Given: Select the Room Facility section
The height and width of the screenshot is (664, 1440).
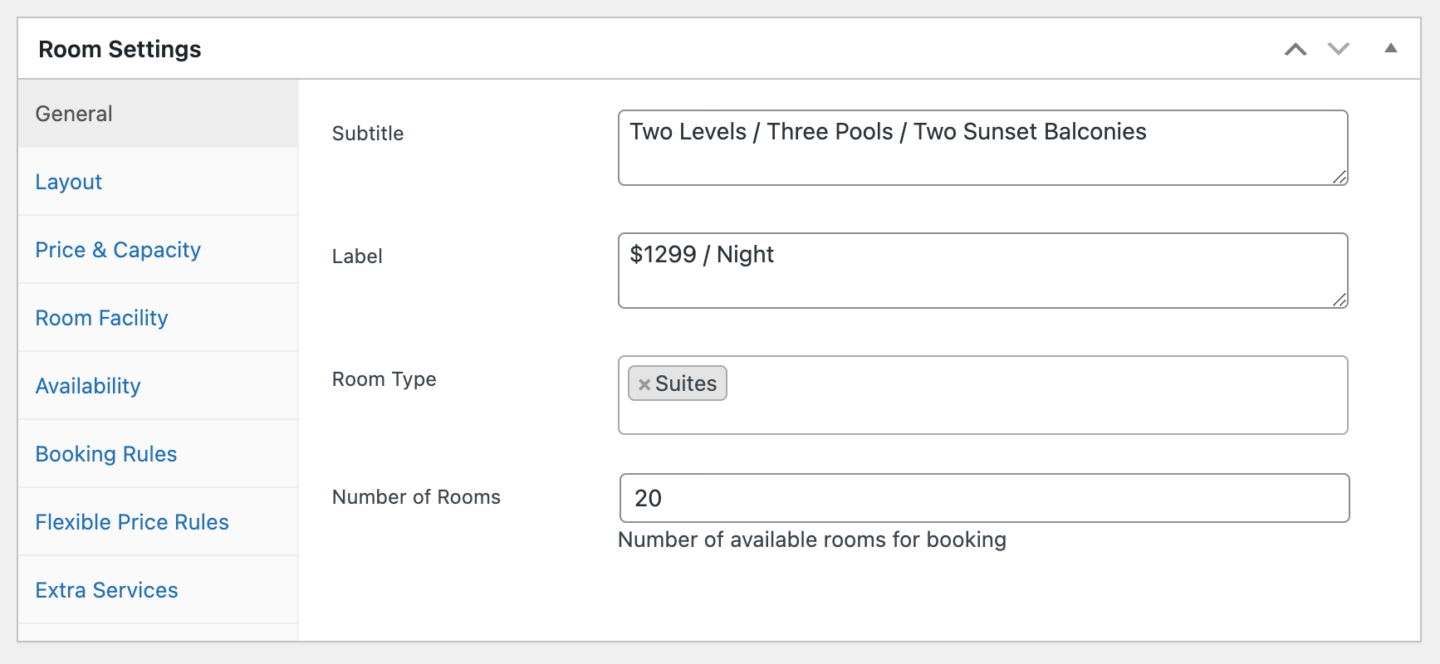Looking at the screenshot, I should click(x=101, y=317).
